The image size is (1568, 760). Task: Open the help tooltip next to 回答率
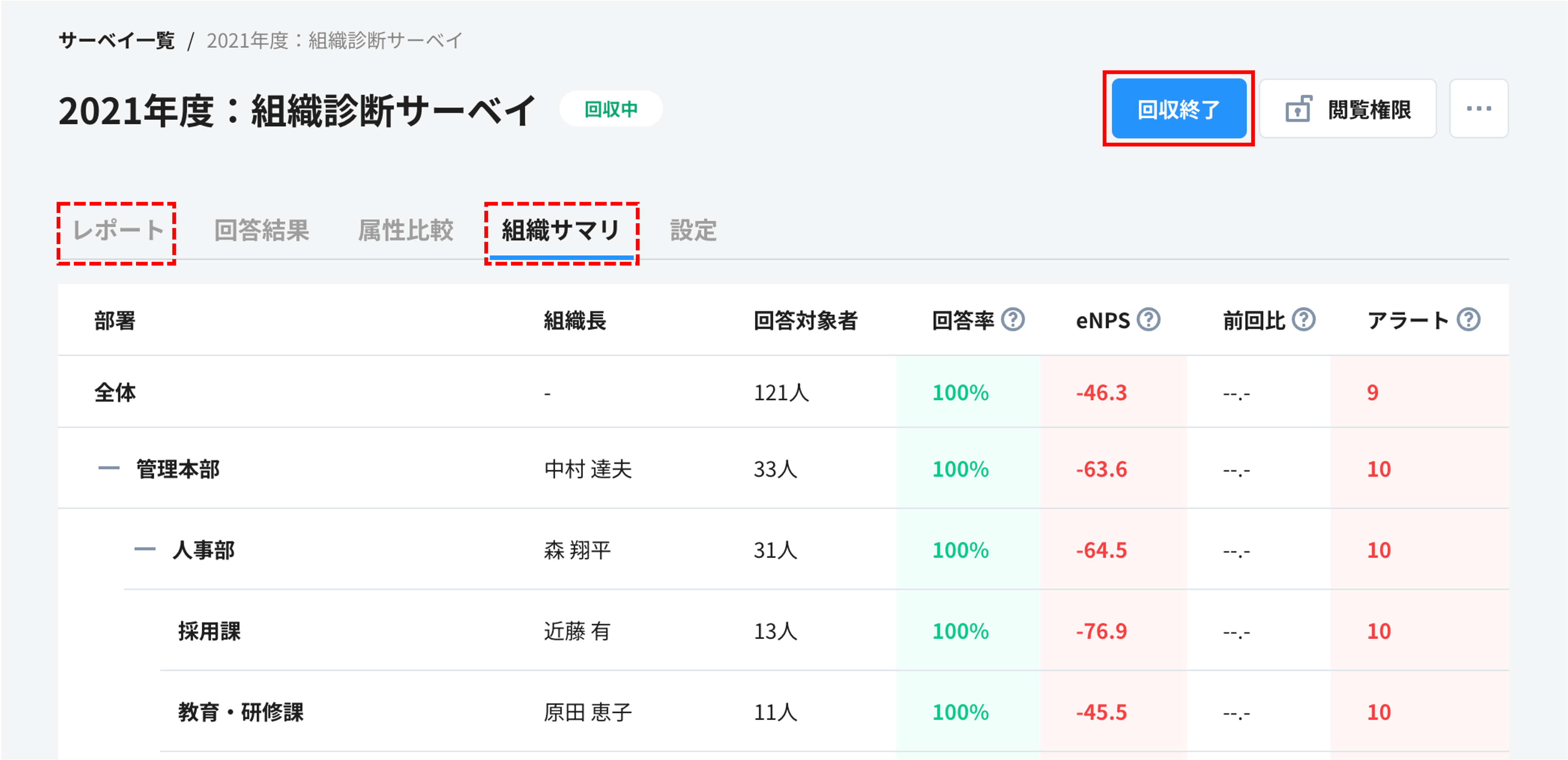point(1013,319)
